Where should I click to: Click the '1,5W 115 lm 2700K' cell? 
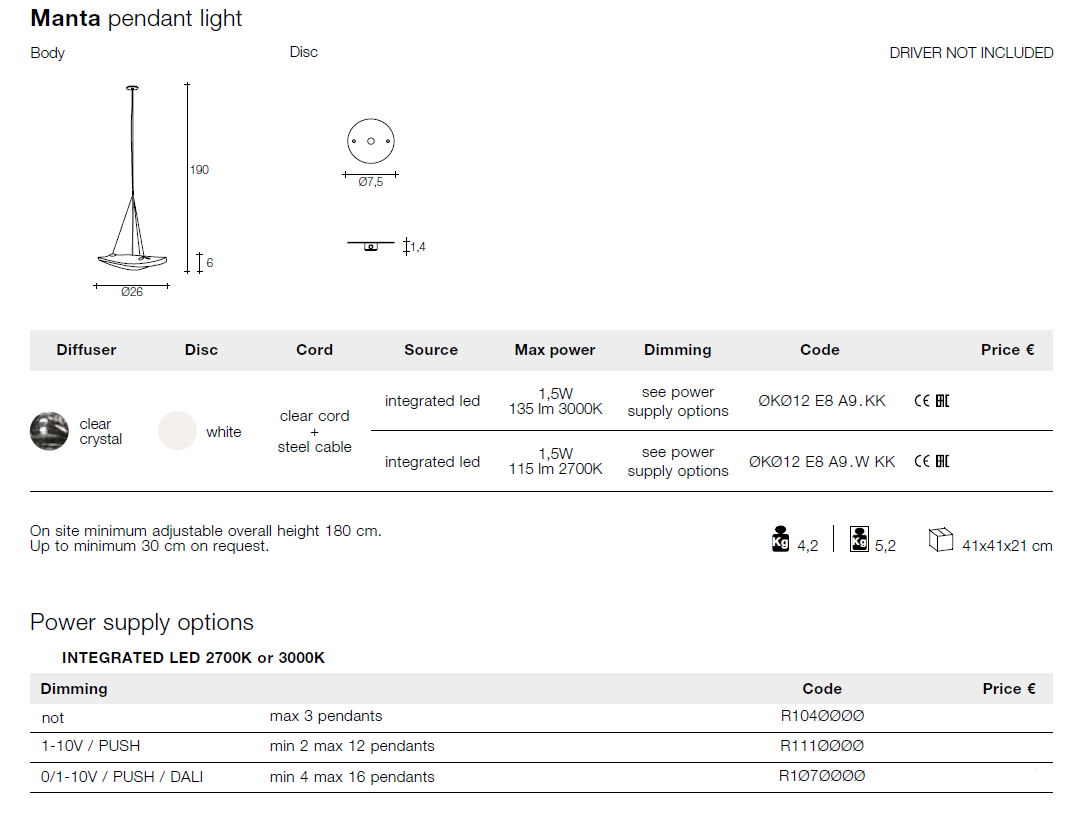pos(556,462)
